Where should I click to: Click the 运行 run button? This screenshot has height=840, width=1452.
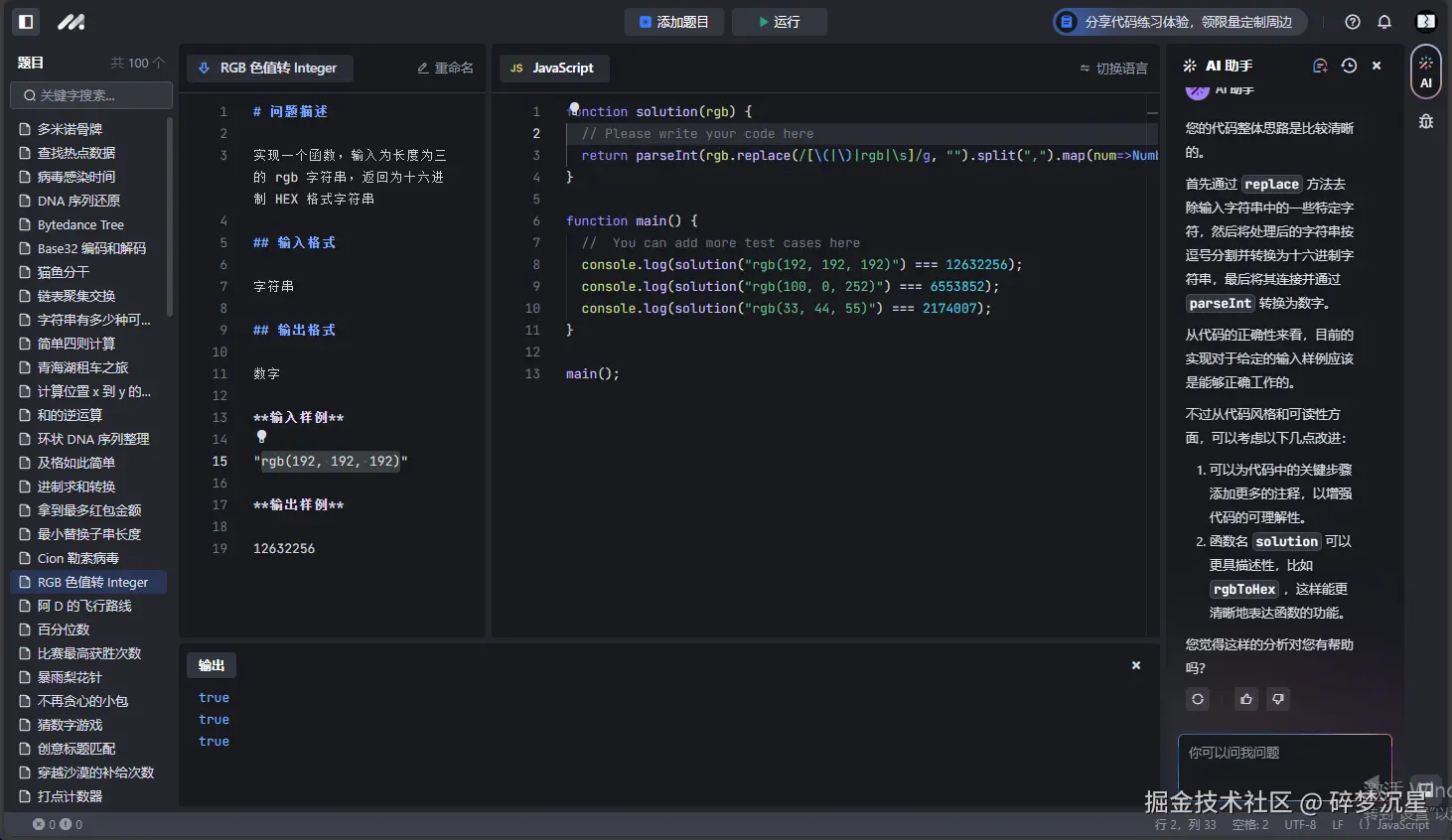pyautogui.click(x=779, y=22)
